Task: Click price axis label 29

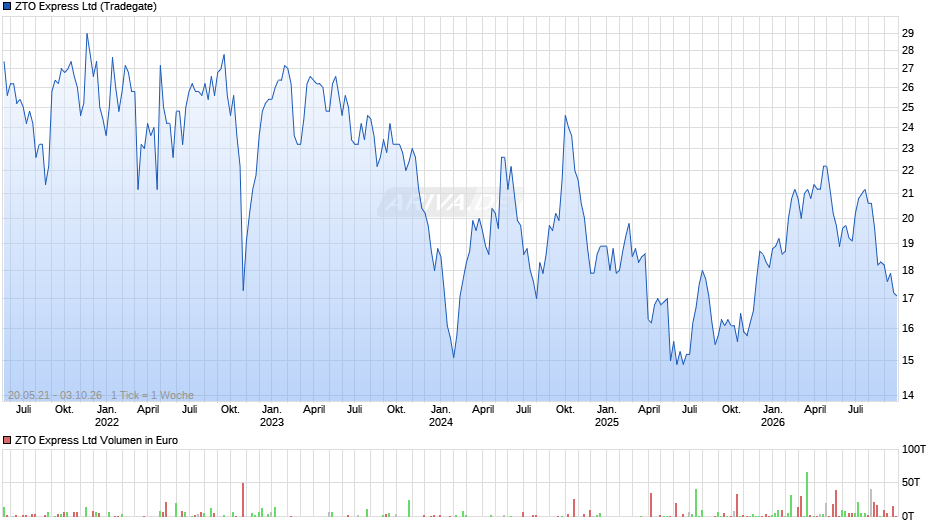Action: point(908,33)
